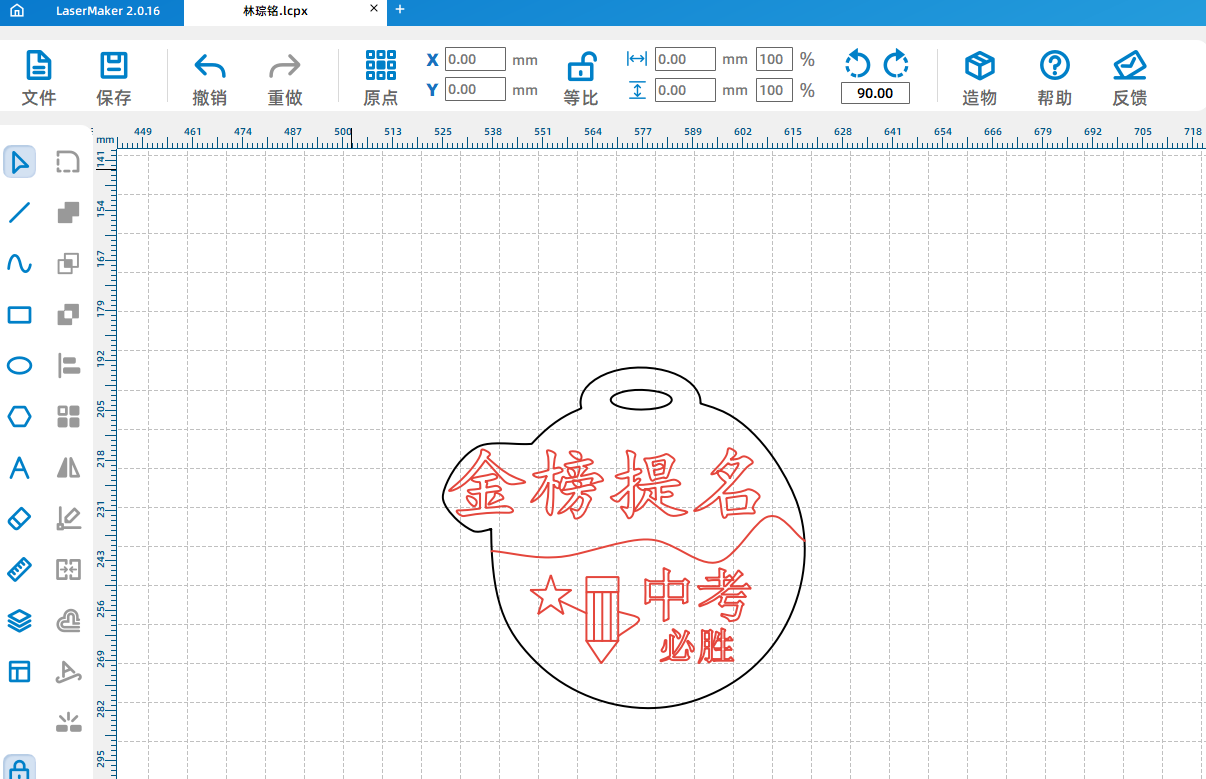Rotate clockwise using the right rotation icon

pyautogui.click(x=896, y=64)
